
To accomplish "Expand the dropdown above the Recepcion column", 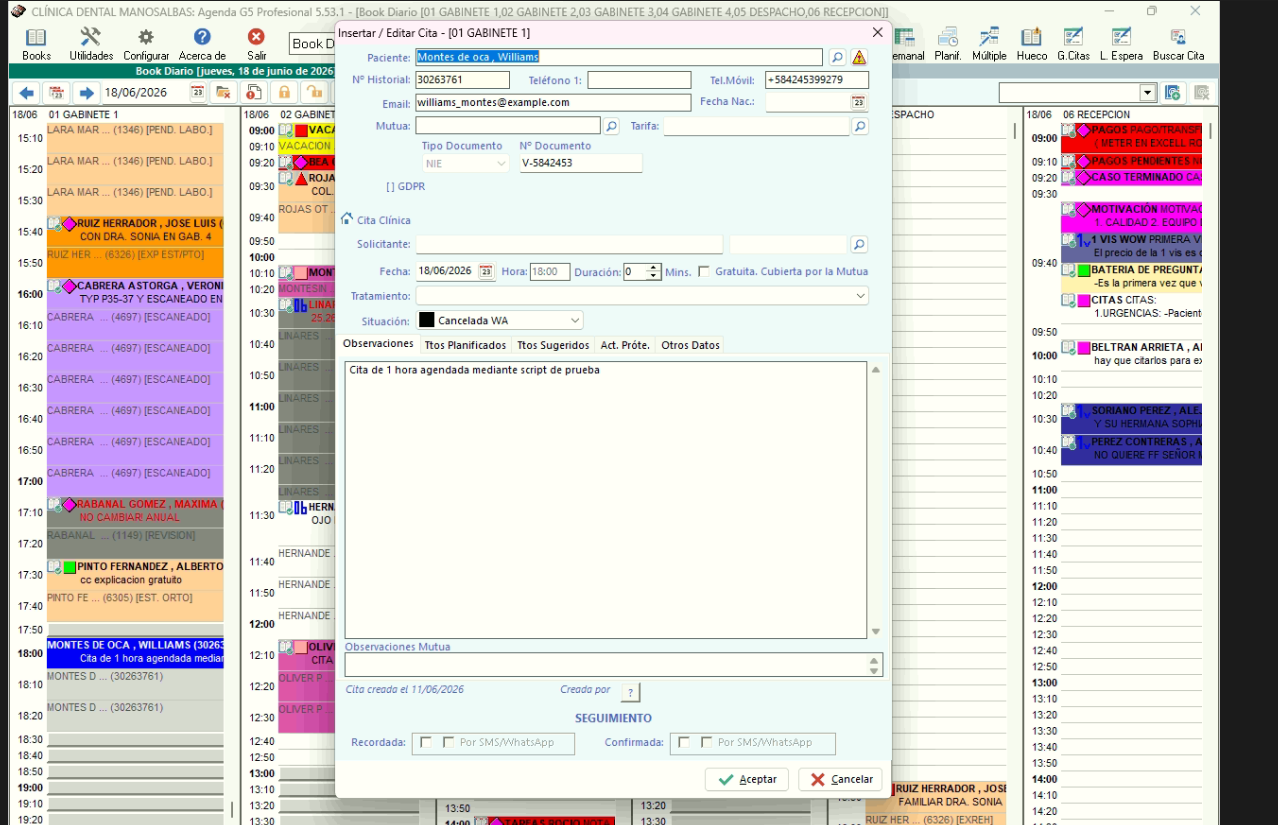I will pyautogui.click(x=1148, y=93).
